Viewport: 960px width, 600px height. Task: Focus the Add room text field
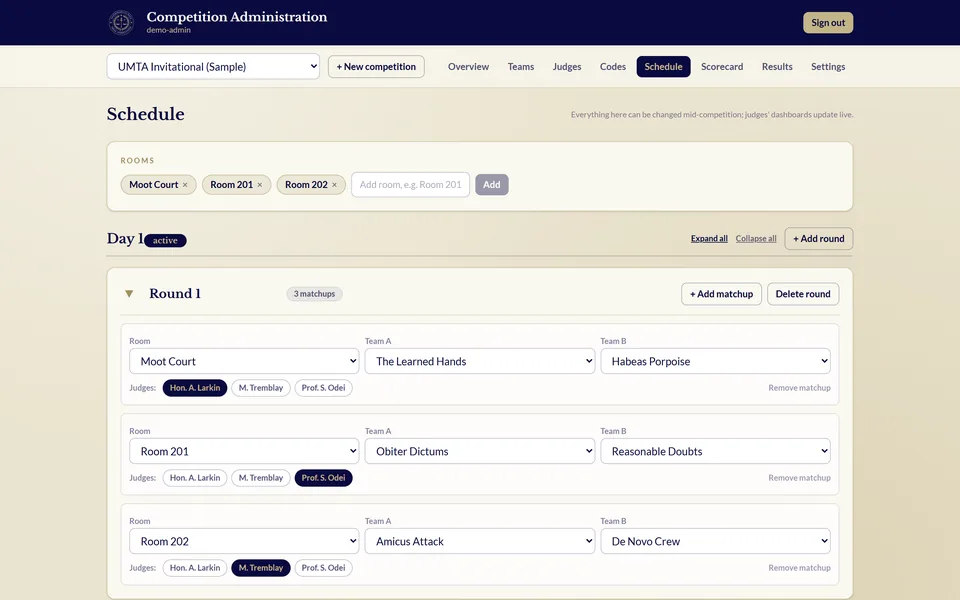(x=410, y=185)
